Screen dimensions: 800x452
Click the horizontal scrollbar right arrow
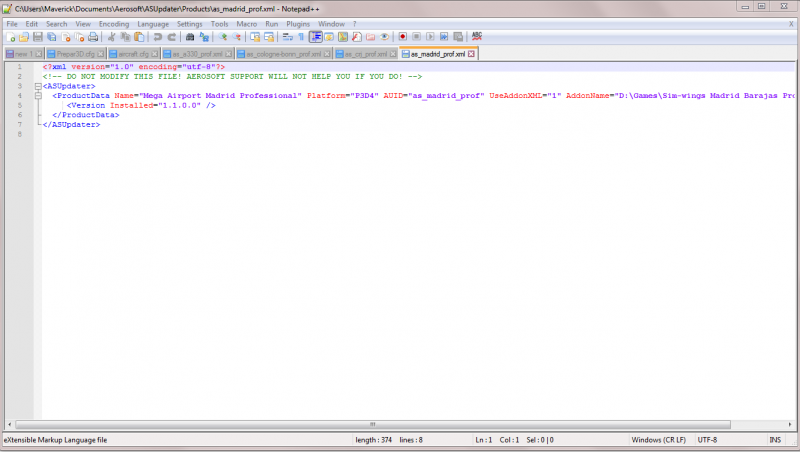click(789, 424)
